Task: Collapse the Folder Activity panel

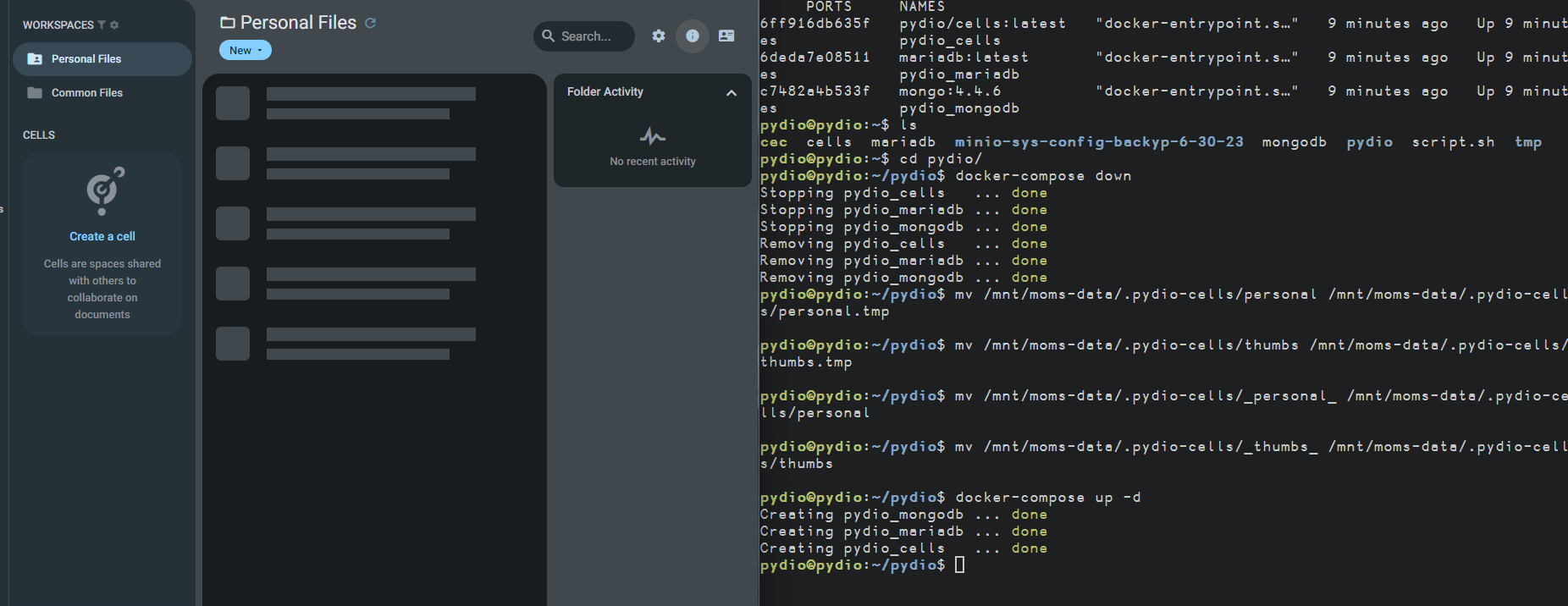Action: [x=732, y=92]
